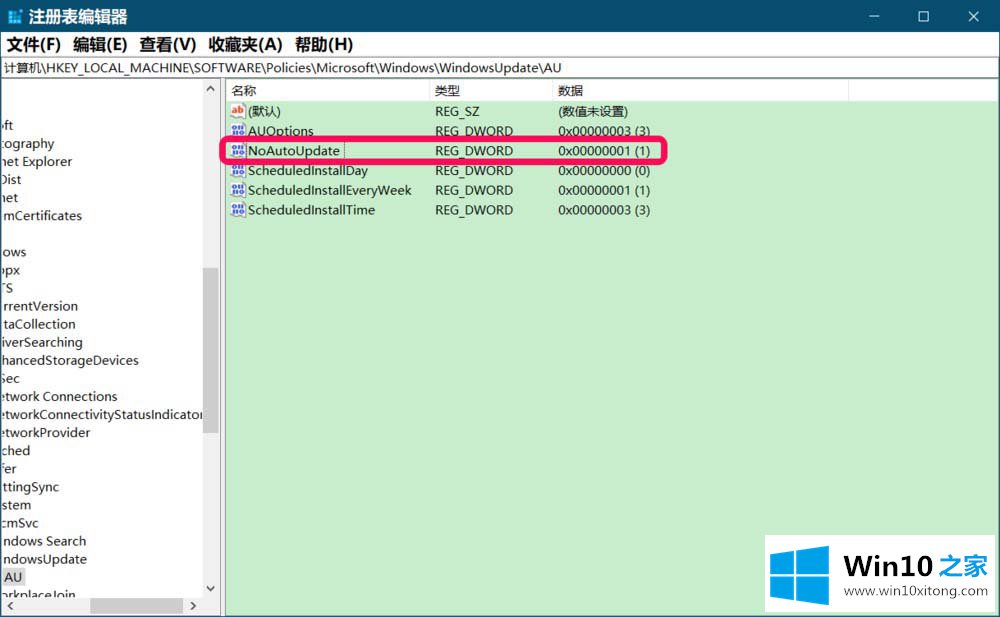The width and height of the screenshot is (1000, 617).
Task: Open the 编辑(E) menu
Action: [x=100, y=45]
